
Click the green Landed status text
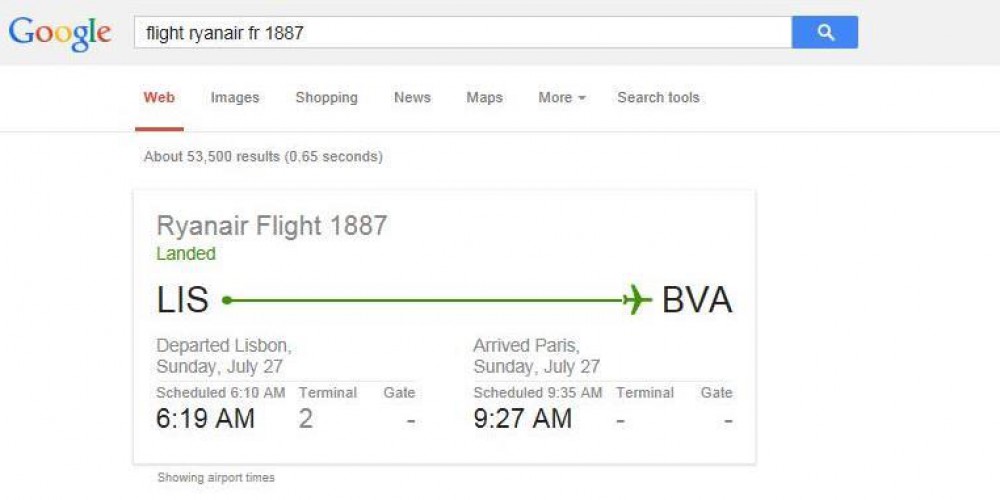point(186,254)
